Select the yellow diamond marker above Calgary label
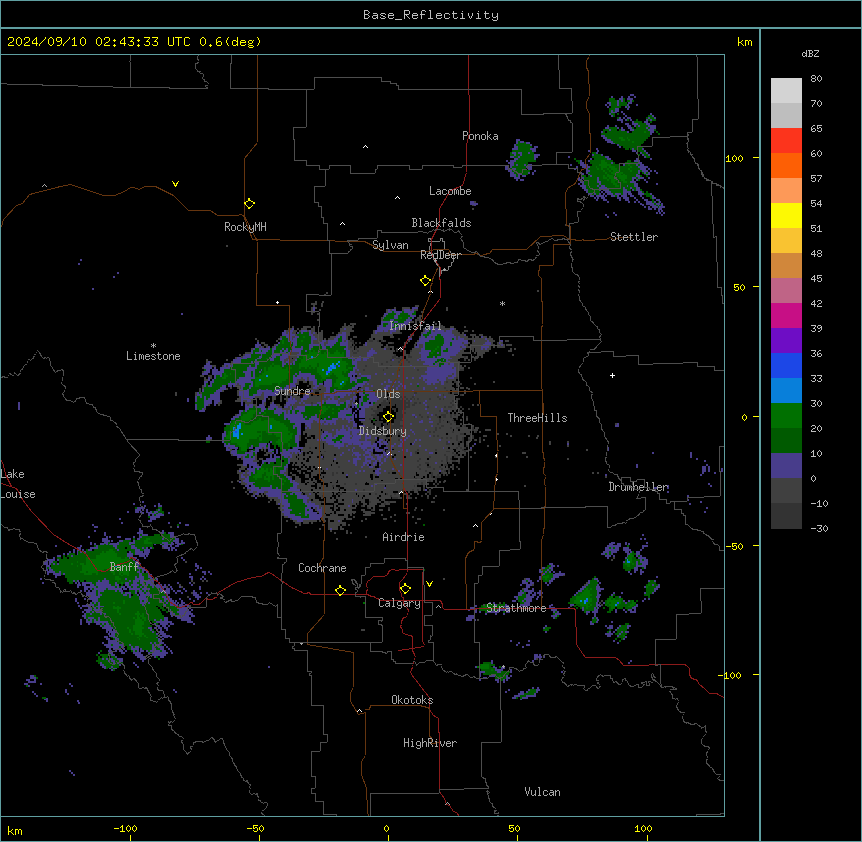This screenshot has width=862, height=842. pyautogui.click(x=405, y=589)
